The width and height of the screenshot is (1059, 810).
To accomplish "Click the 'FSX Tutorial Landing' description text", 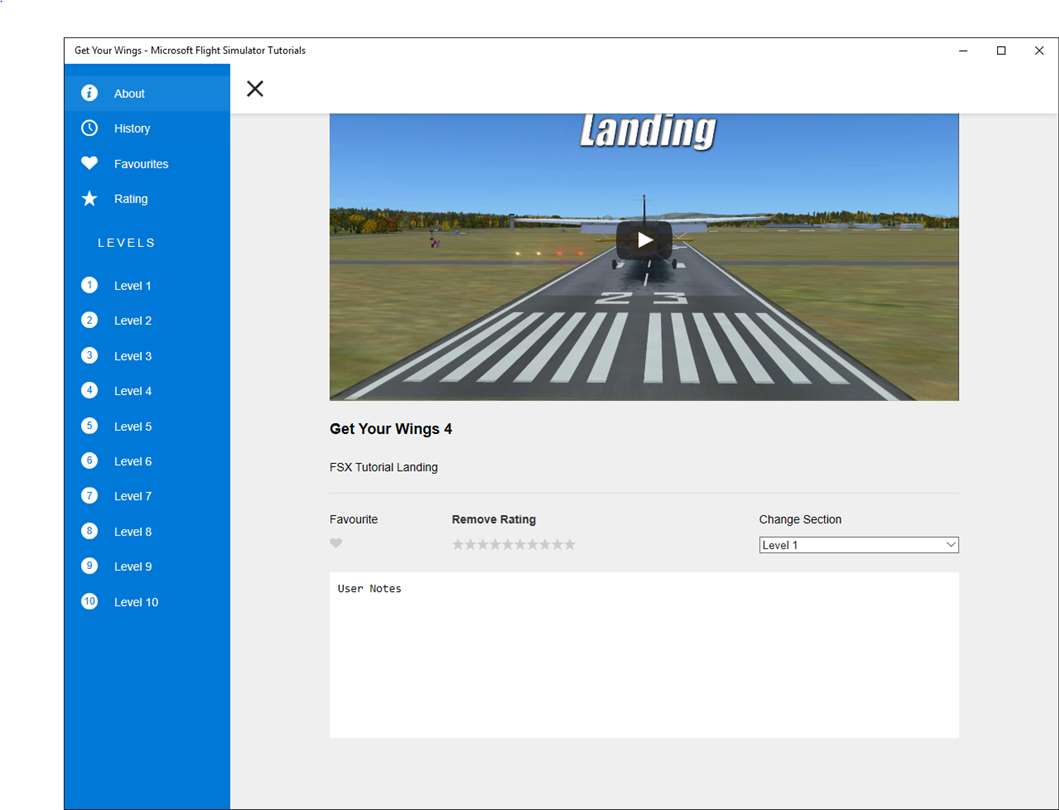I will [x=384, y=467].
